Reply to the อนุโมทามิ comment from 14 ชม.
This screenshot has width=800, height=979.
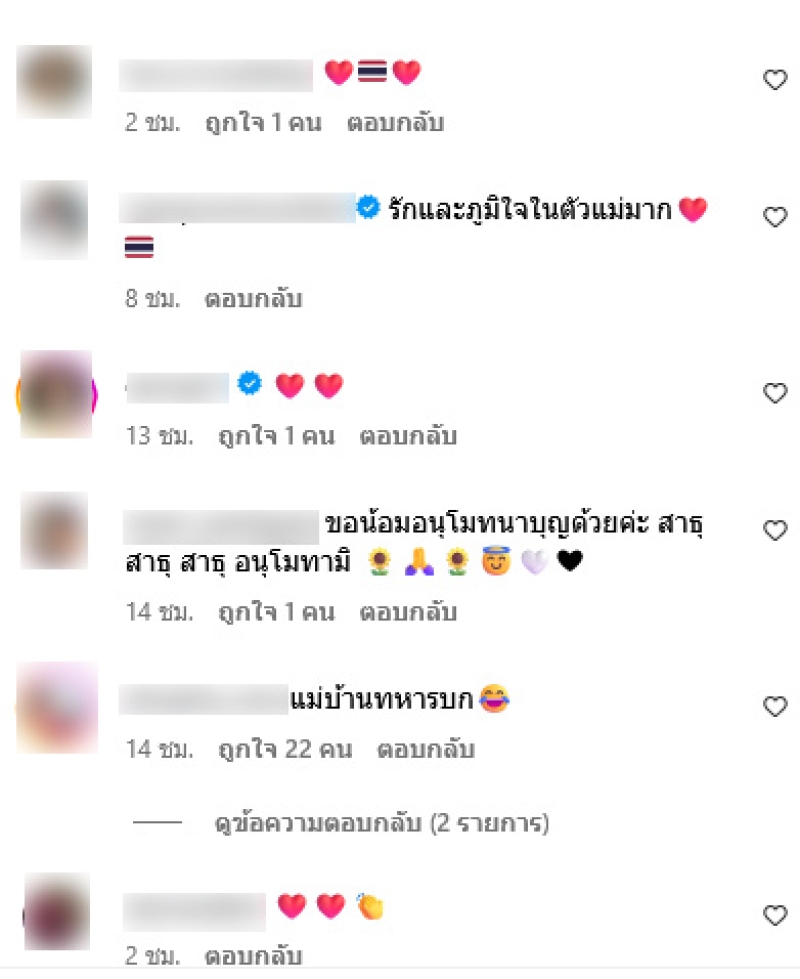pyautogui.click(x=408, y=612)
